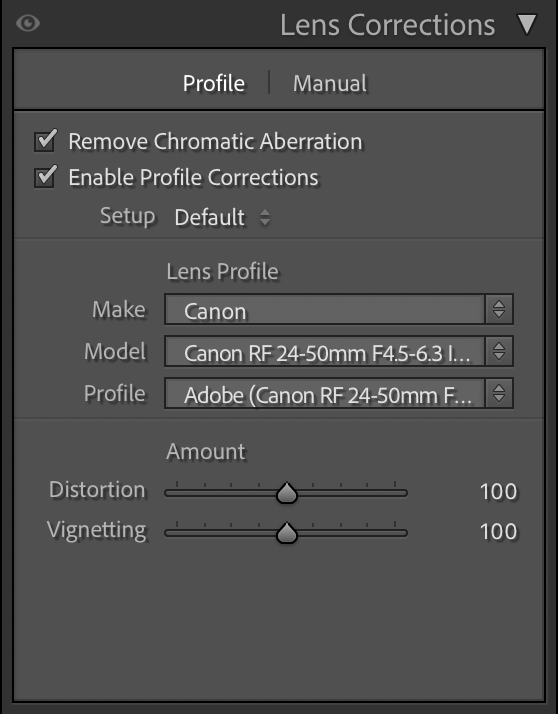This screenshot has width=558, height=714.
Task: Click the Make field stepper arrows
Action: [499, 310]
